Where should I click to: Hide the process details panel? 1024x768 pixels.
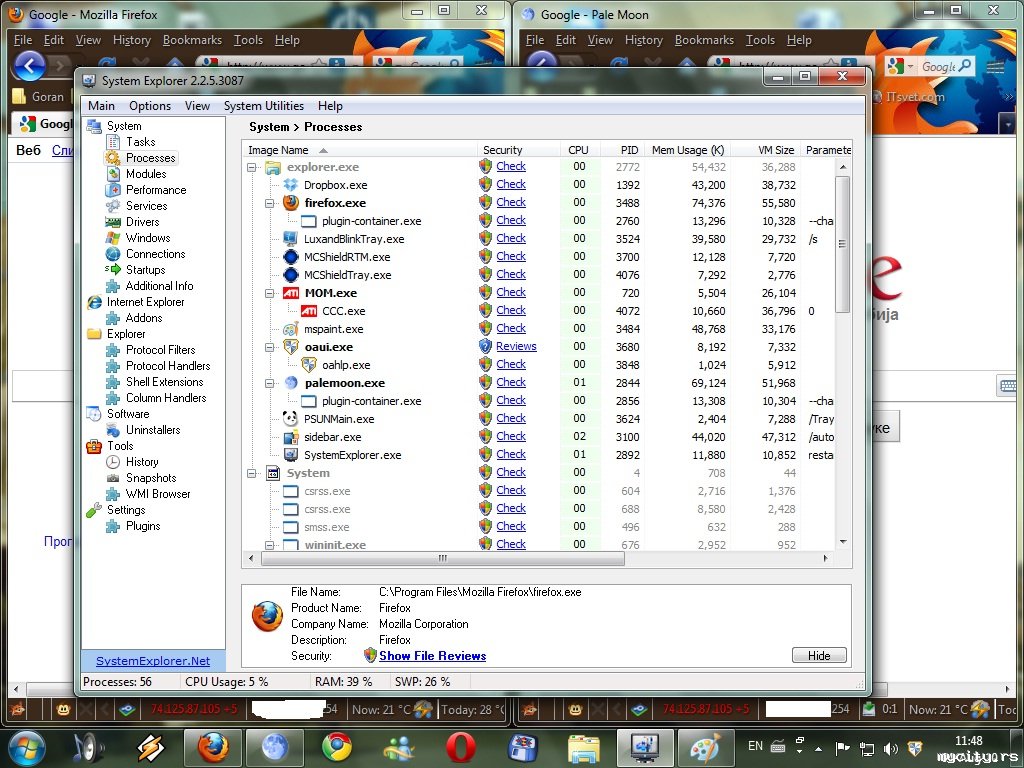click(x=819, y=656)
